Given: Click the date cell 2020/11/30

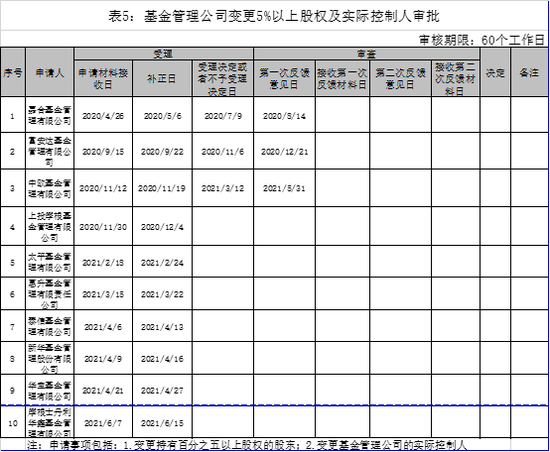Looking at the screenshot, I should (x=103, y=227).
